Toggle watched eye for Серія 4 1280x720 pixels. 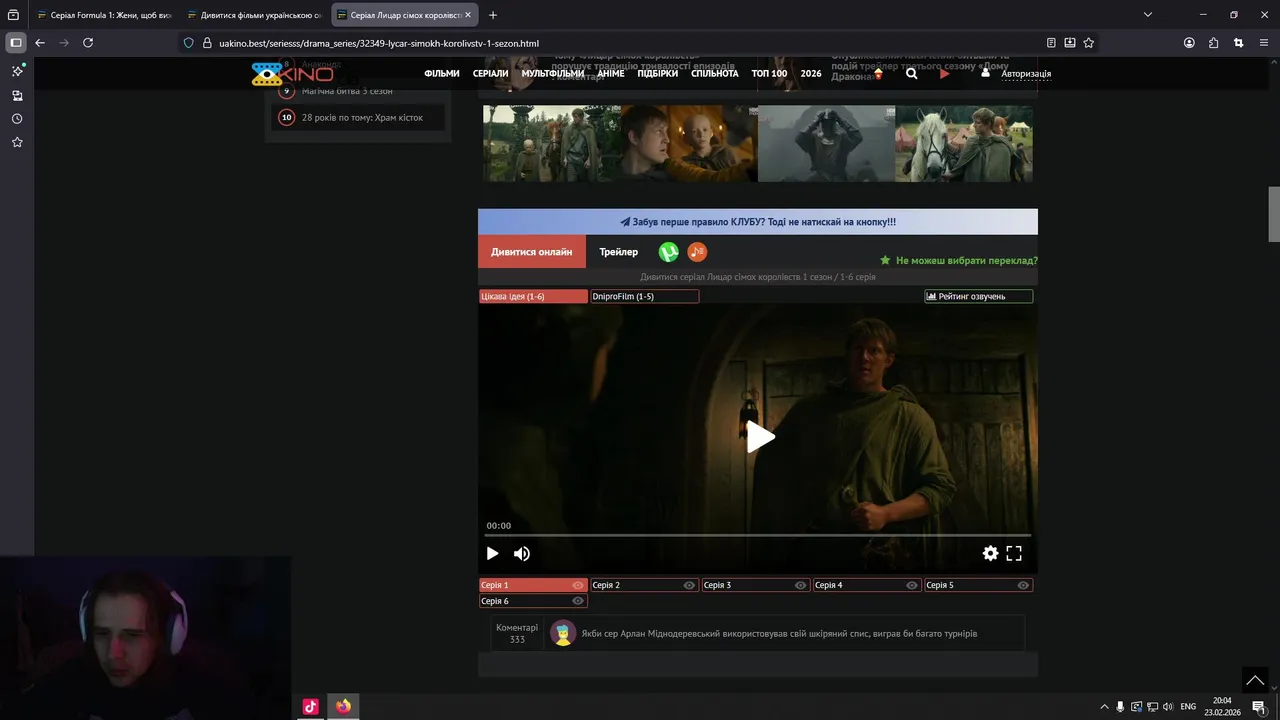pos(912,585)
